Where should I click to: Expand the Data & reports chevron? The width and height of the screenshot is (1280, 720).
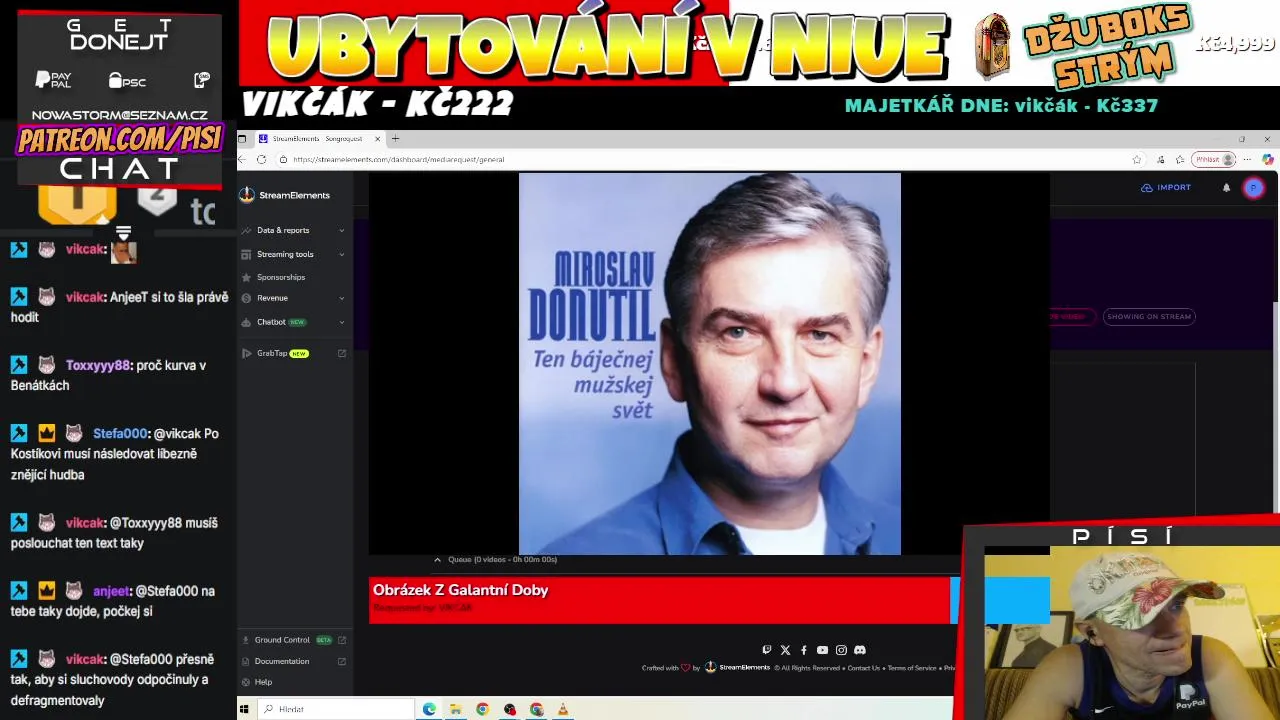click(341, 230)
